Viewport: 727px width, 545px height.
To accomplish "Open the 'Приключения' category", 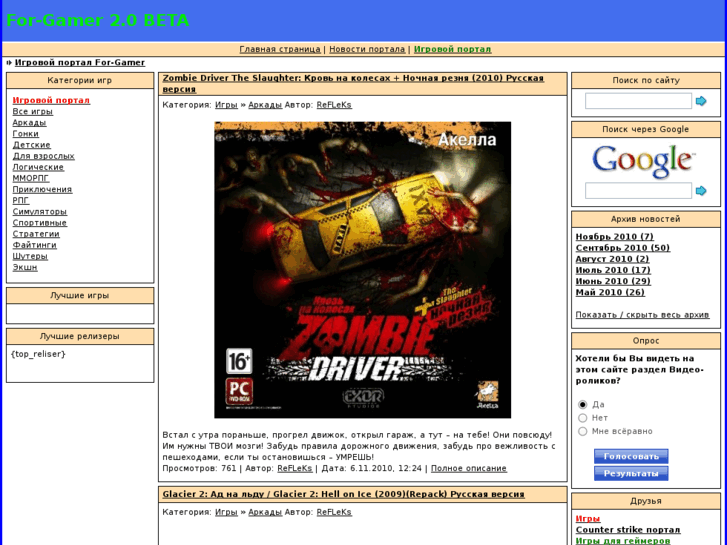I will [42, 190].
